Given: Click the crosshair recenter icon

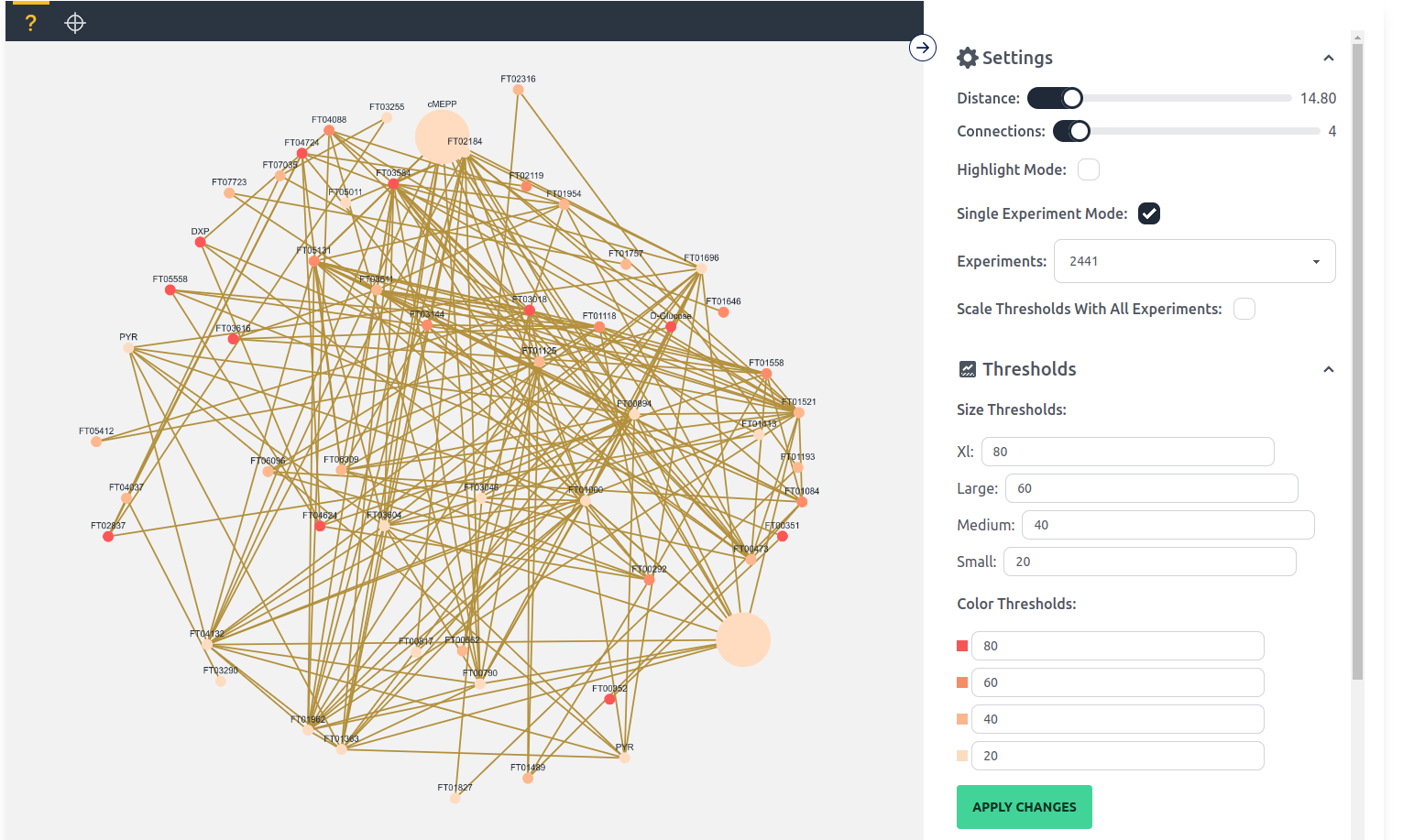Looking at the screenshot, I should click(75, 23).
